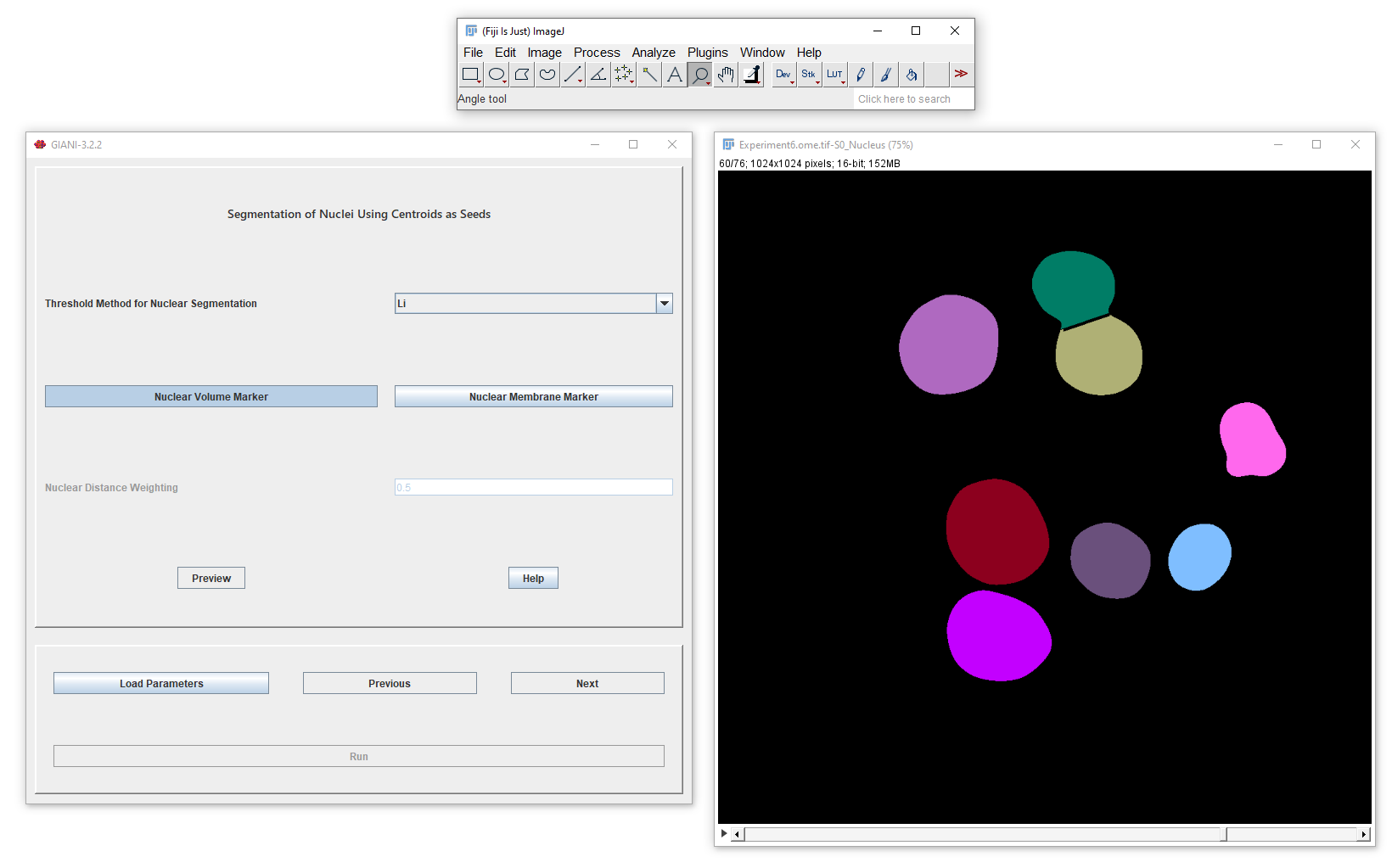Click the slice slider thumb
Viewport: 1392px width, 868px height.
pos(1223,834)
